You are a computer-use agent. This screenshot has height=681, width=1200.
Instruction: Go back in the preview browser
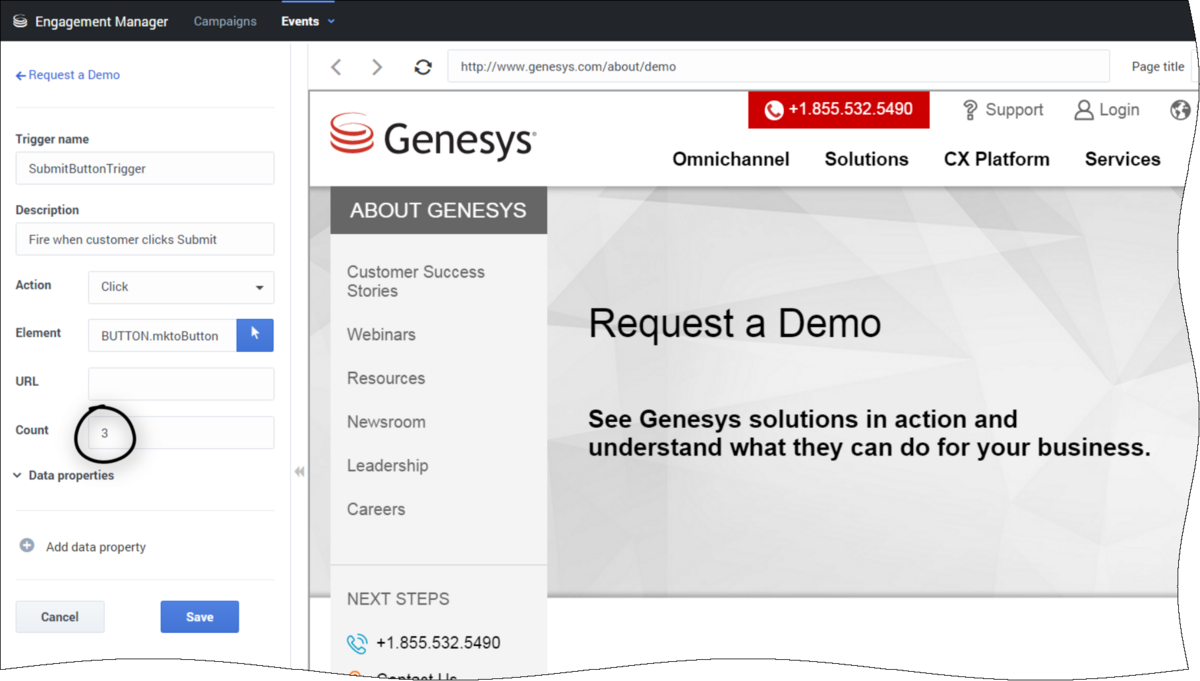(x=336, y=67)
